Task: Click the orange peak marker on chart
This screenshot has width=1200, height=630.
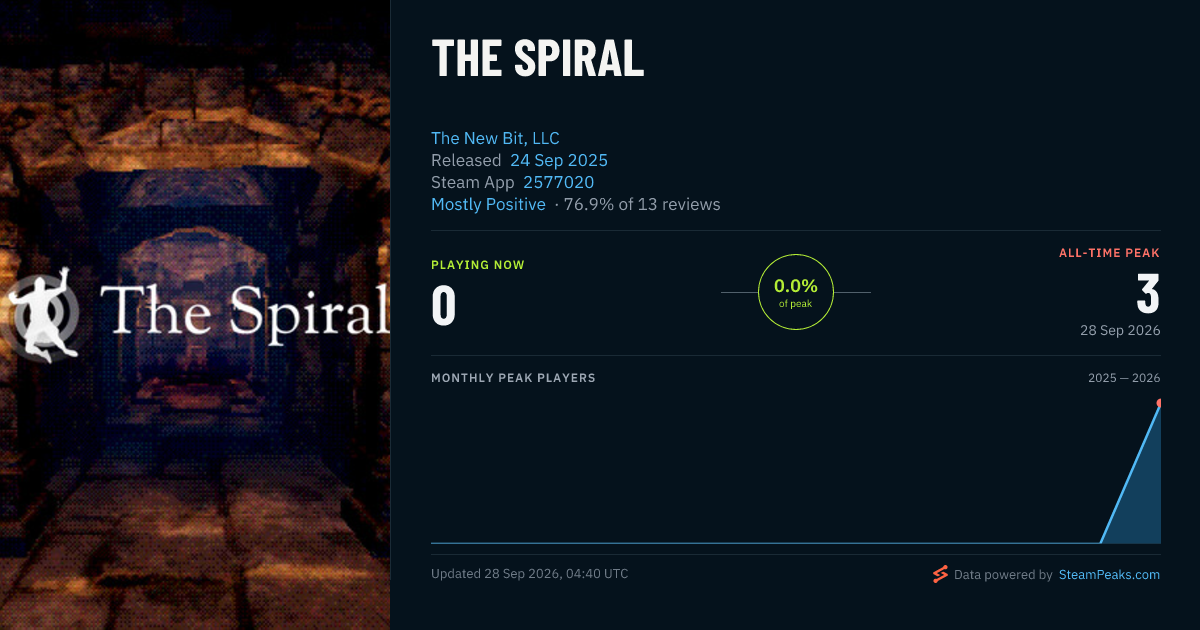Action: (x=1160, y=403)
